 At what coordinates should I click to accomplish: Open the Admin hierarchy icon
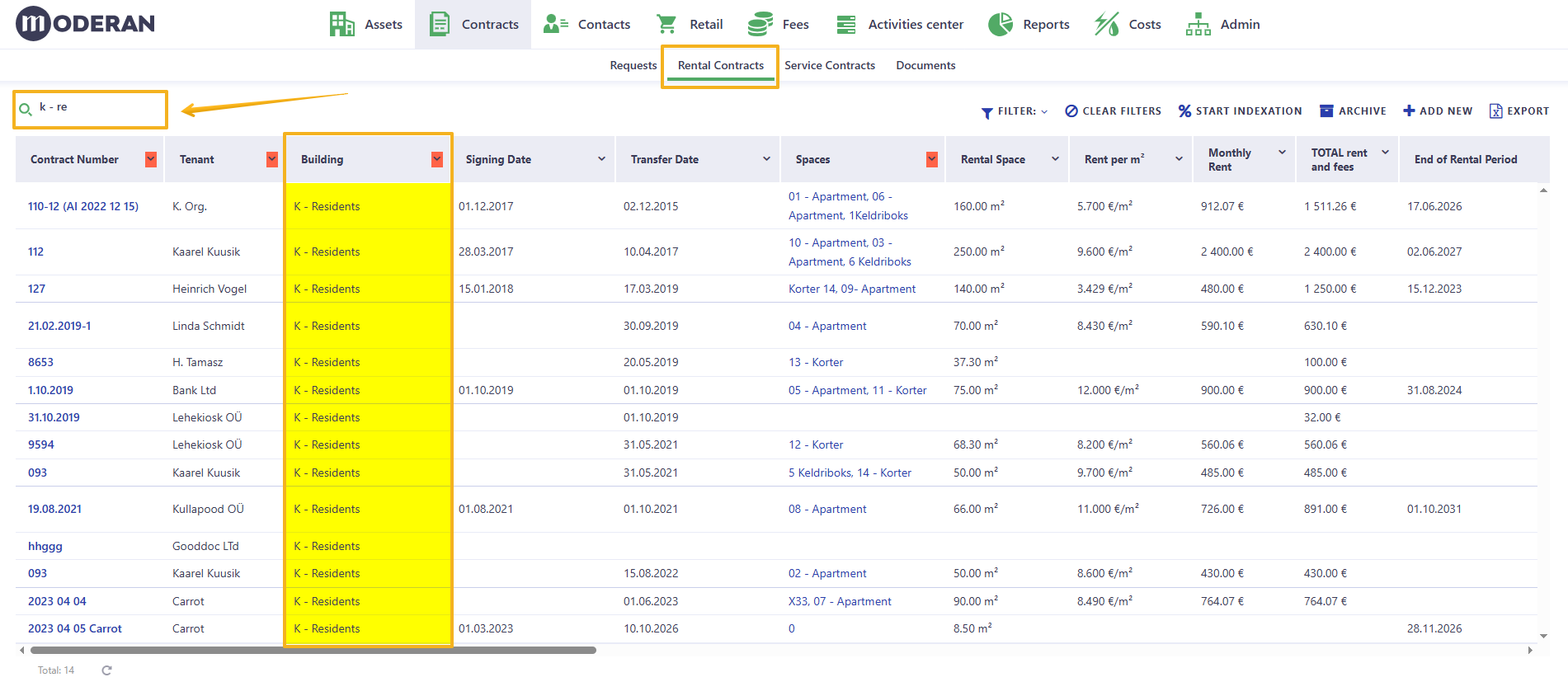1198,25
